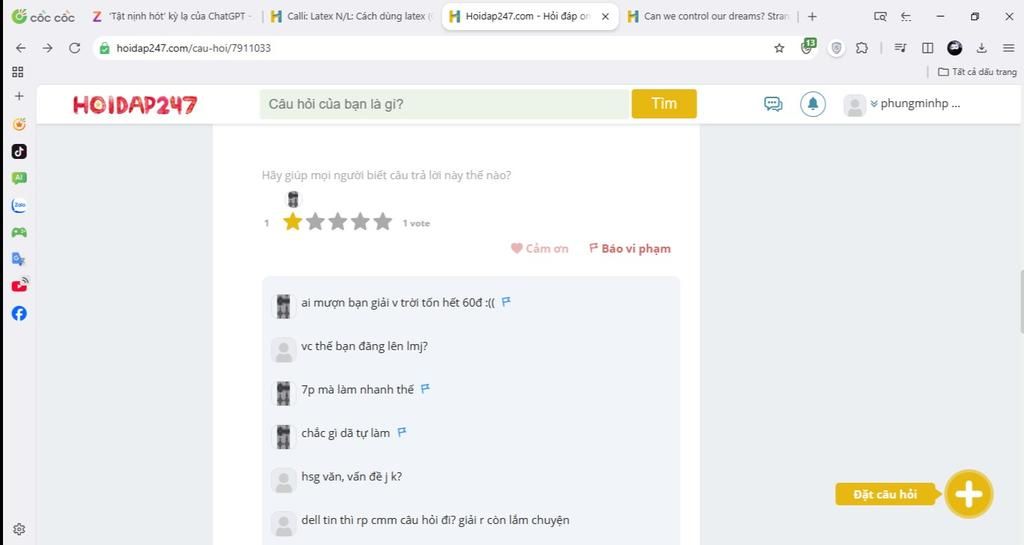Open the TikTok sidebar icon
This screenshot has width=1024, height=545.
click(19, 151)
